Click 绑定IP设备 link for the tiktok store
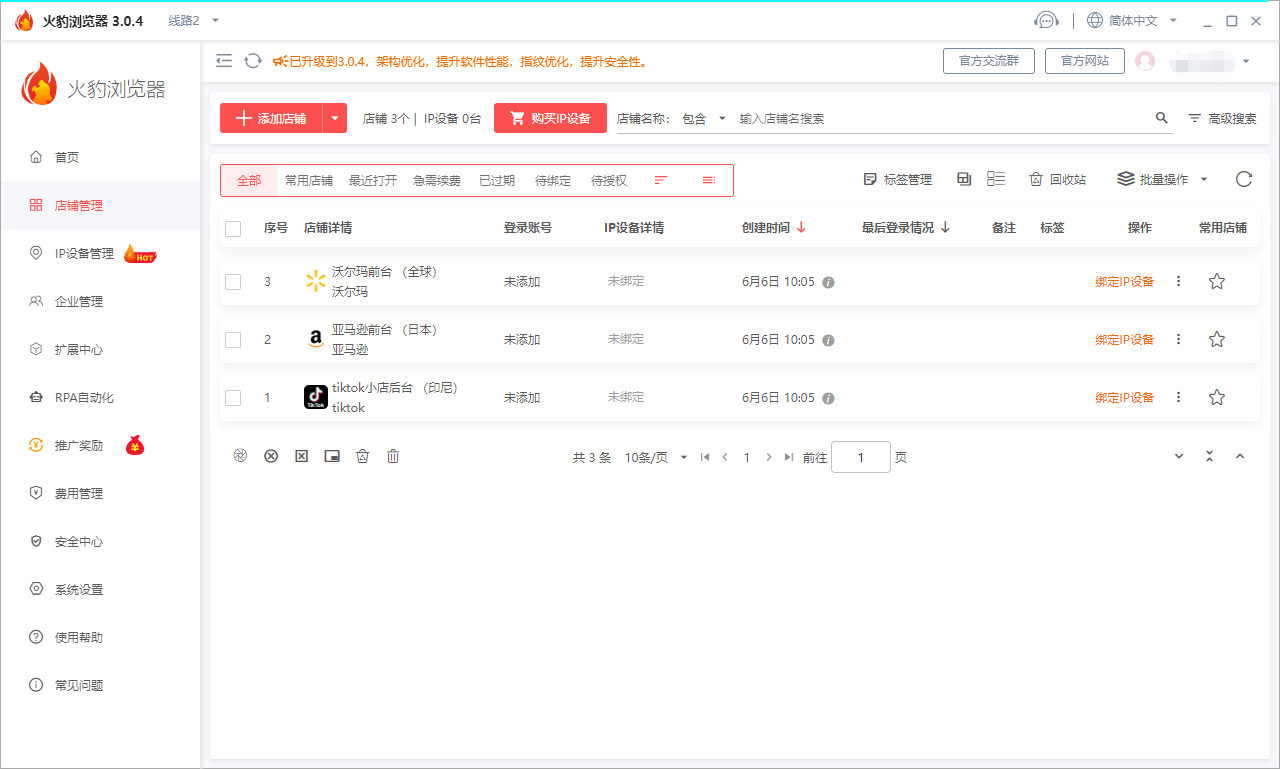The height and width of the screenshot is (769, 1280). (x=1124, y=398)
